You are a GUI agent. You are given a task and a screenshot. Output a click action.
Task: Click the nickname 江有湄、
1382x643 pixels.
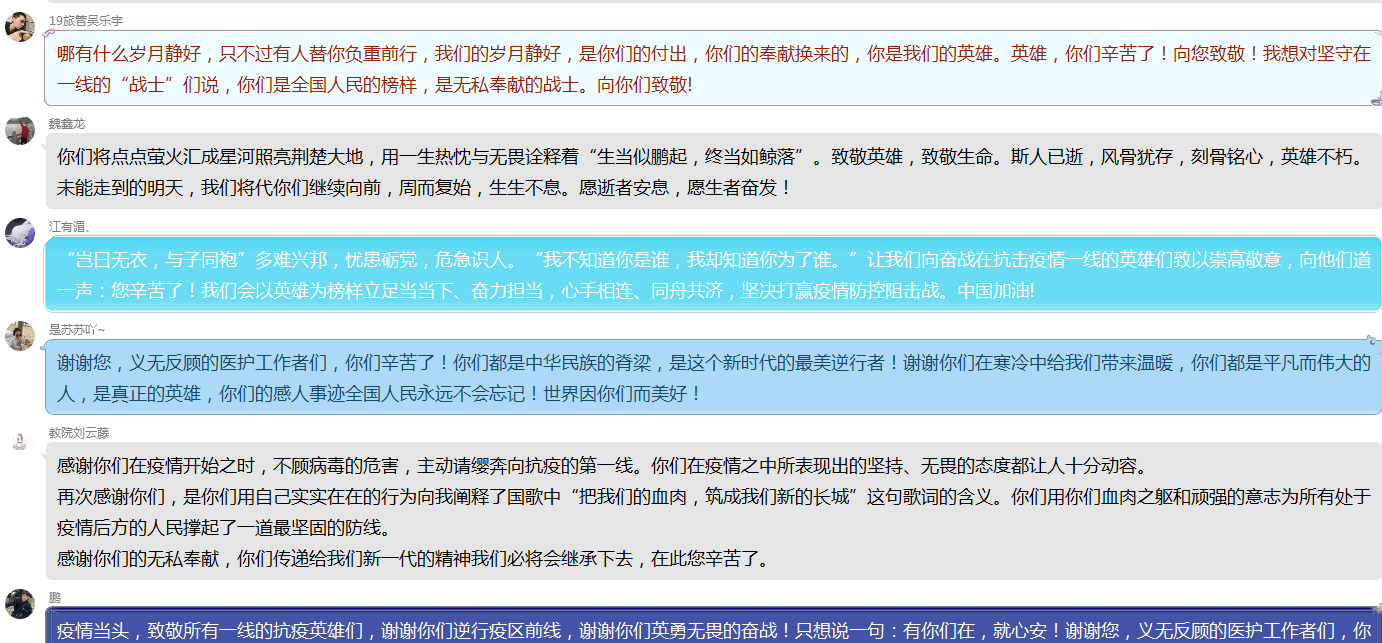tap(70, 227)
